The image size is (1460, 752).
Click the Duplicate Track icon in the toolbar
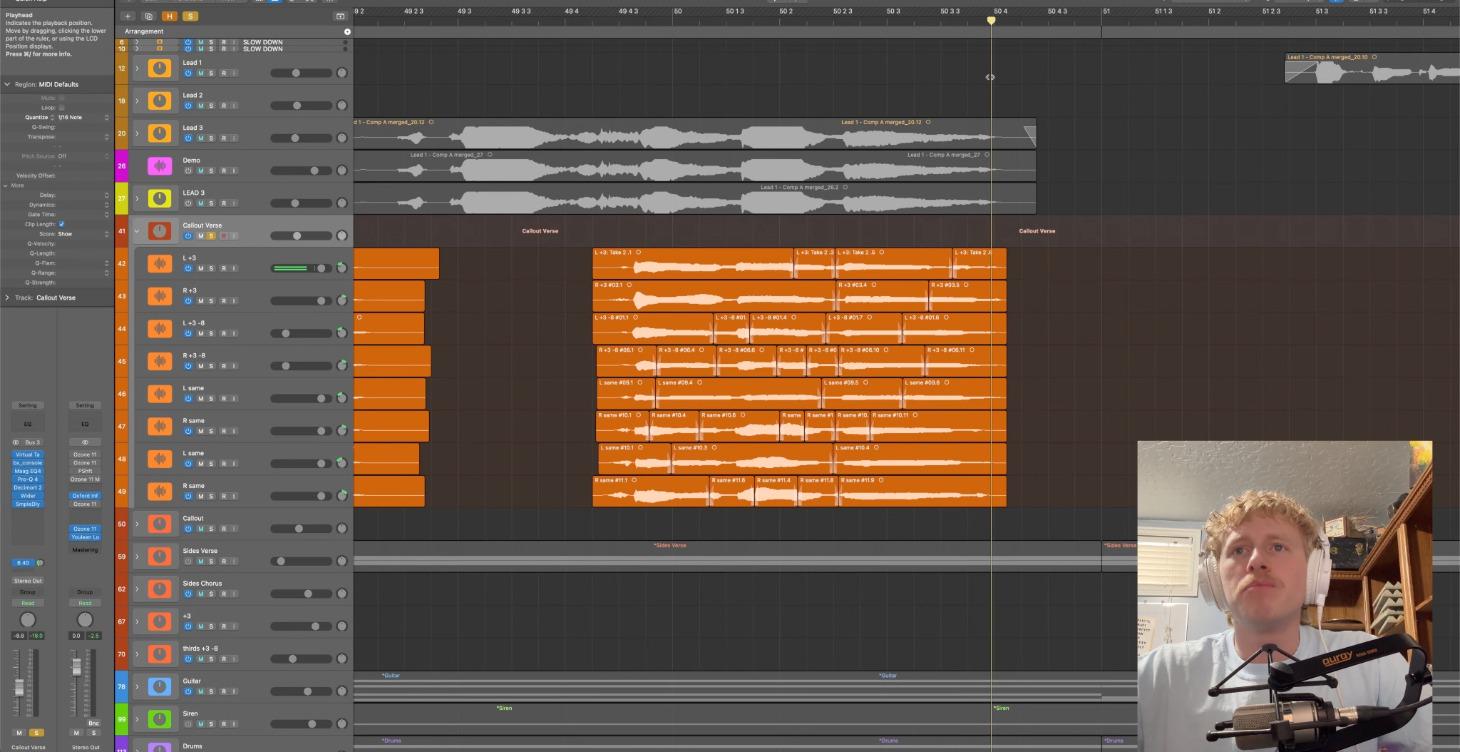coord(148,17)
